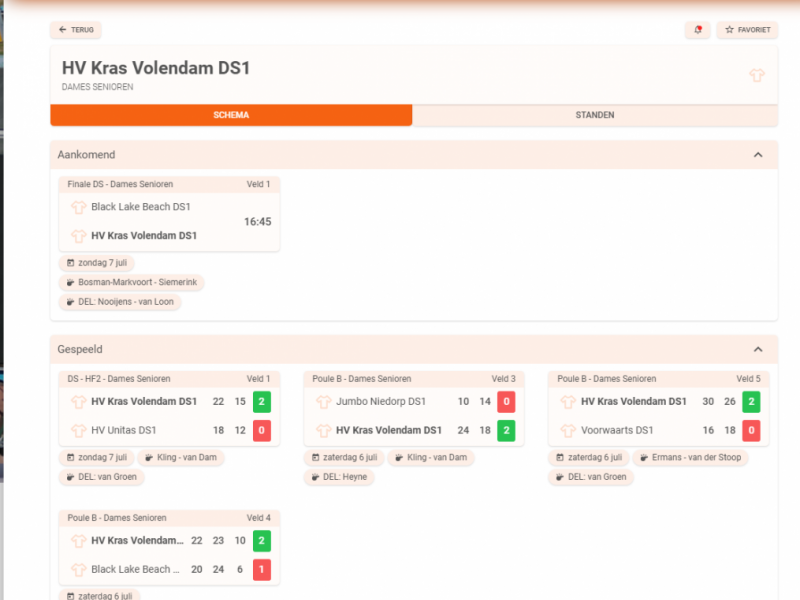800x600 pixels.
Task: Mark team as FAVORIET
Action: click(x=747, y=30)
